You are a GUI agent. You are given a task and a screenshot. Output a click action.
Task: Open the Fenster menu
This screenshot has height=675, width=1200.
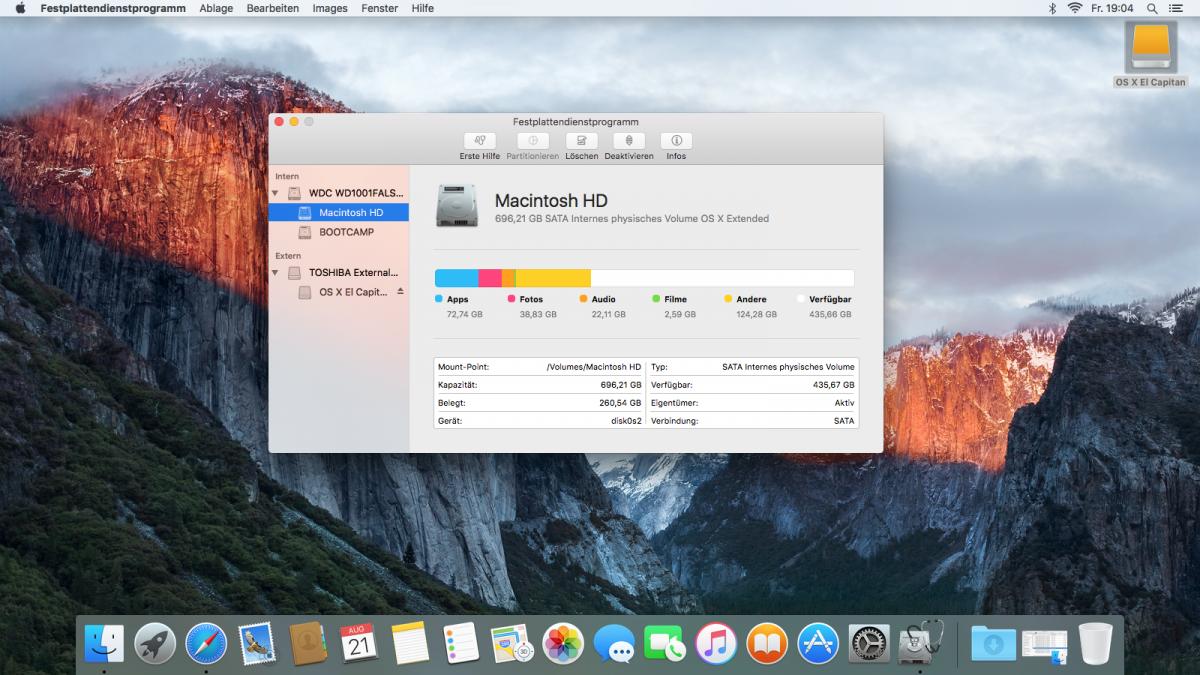coord(380,8)
